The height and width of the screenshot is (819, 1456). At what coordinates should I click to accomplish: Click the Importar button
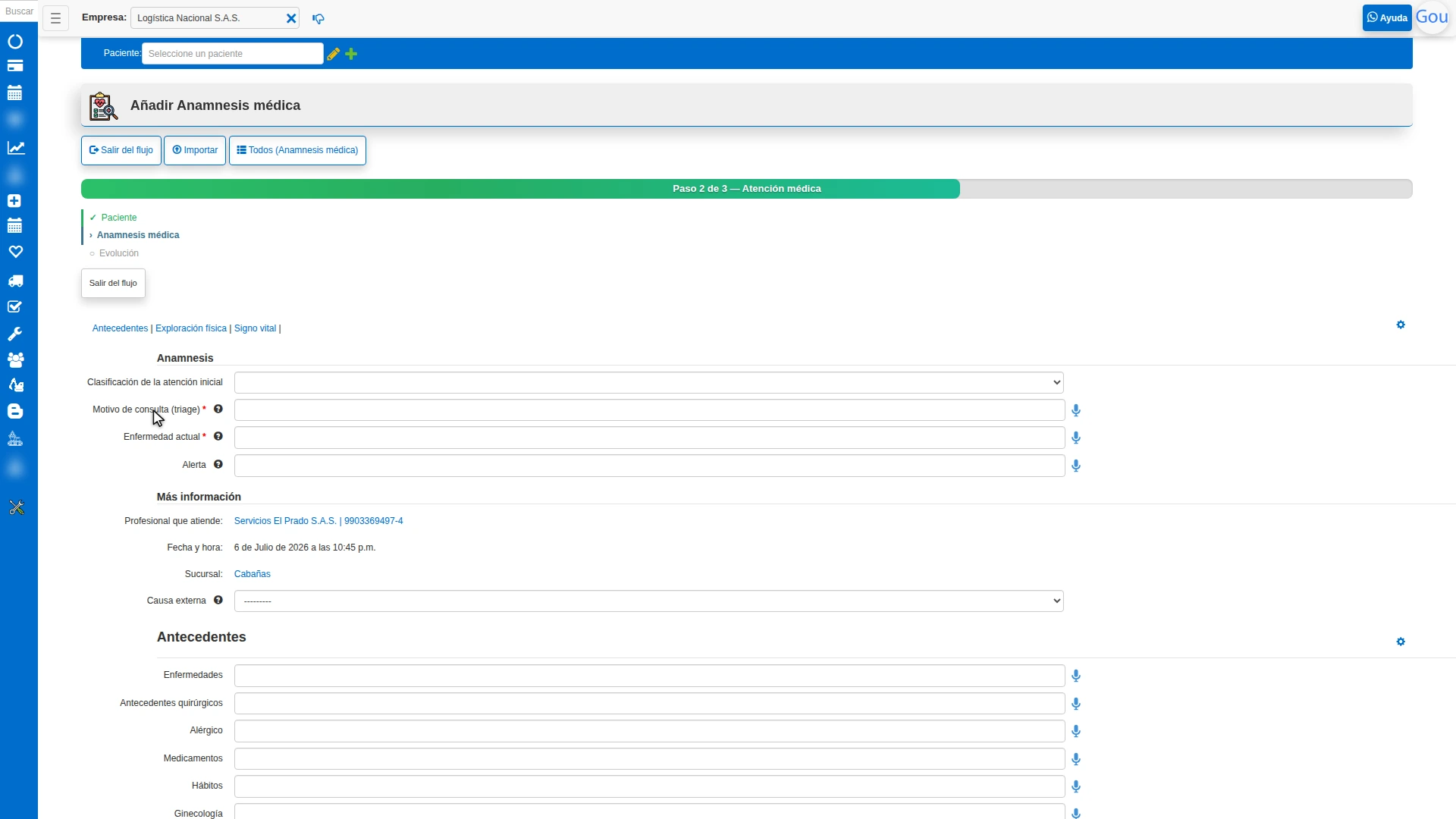[x=195, y=150]
